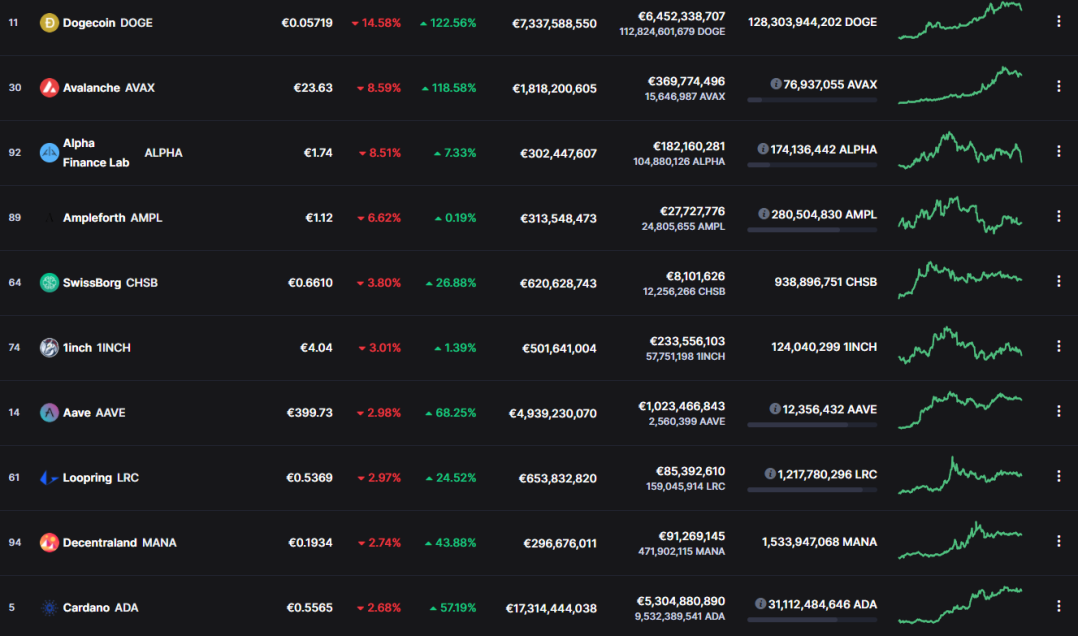Click Loopring market cap €653,832,820

click(558, 478)
